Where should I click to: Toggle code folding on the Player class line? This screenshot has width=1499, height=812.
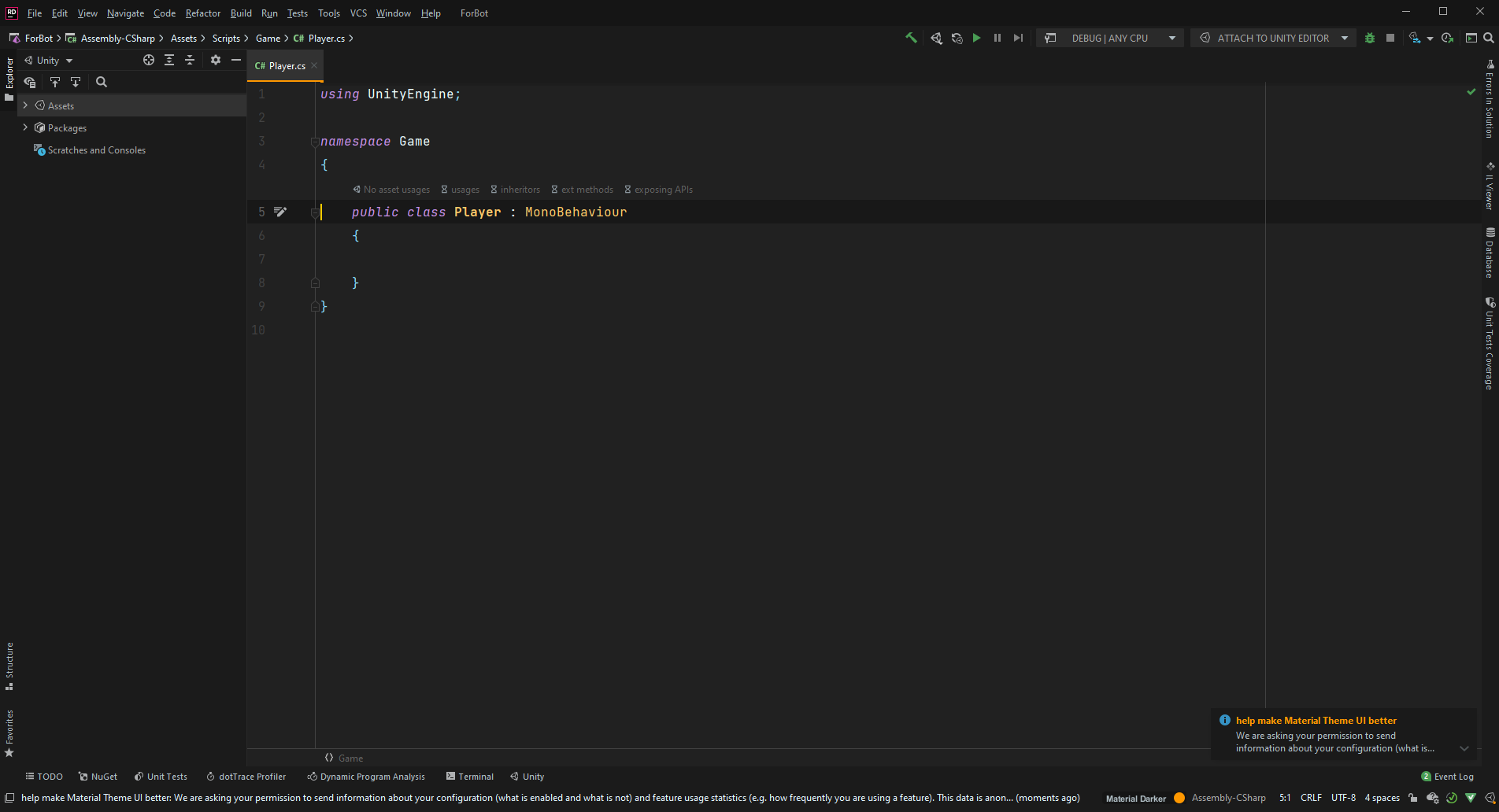pos(315,212)
